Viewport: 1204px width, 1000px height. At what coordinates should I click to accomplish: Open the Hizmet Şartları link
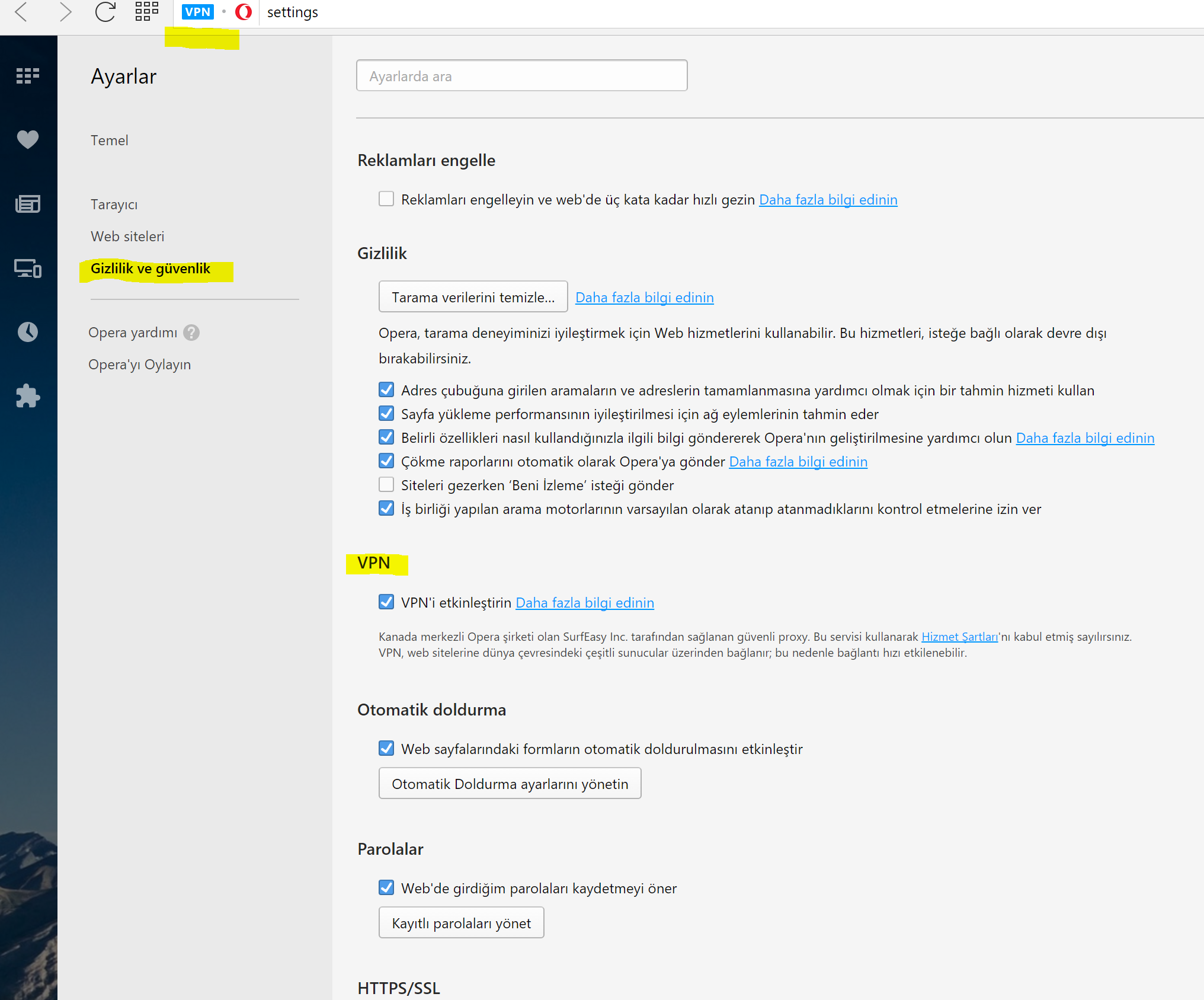click(959, 637)
